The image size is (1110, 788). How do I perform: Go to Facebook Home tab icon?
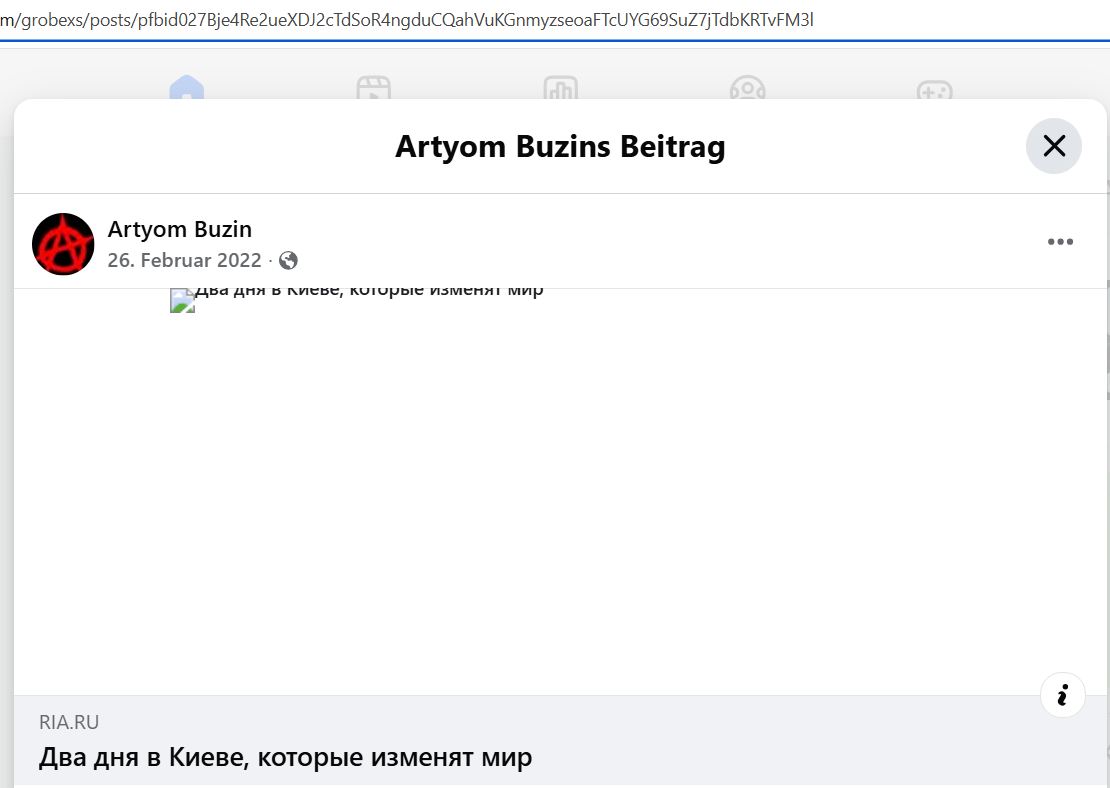point(187,88)
